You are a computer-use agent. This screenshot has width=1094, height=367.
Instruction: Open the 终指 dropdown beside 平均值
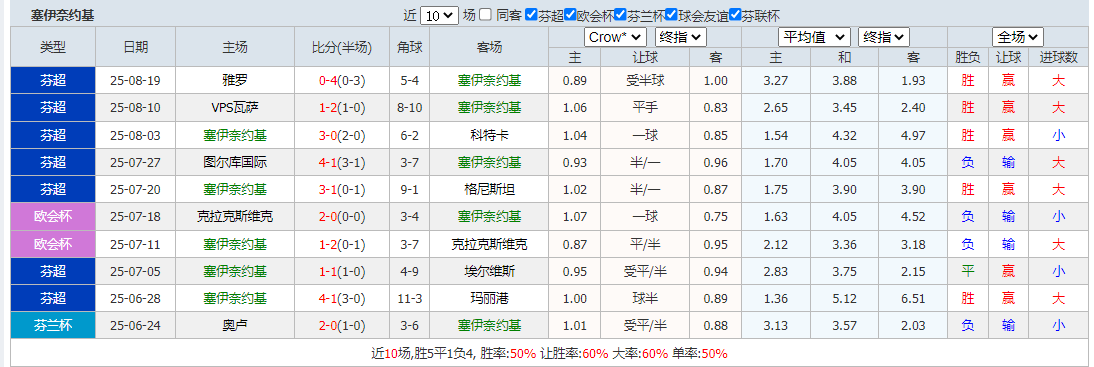pyautogui.click(x=883, y=37)
